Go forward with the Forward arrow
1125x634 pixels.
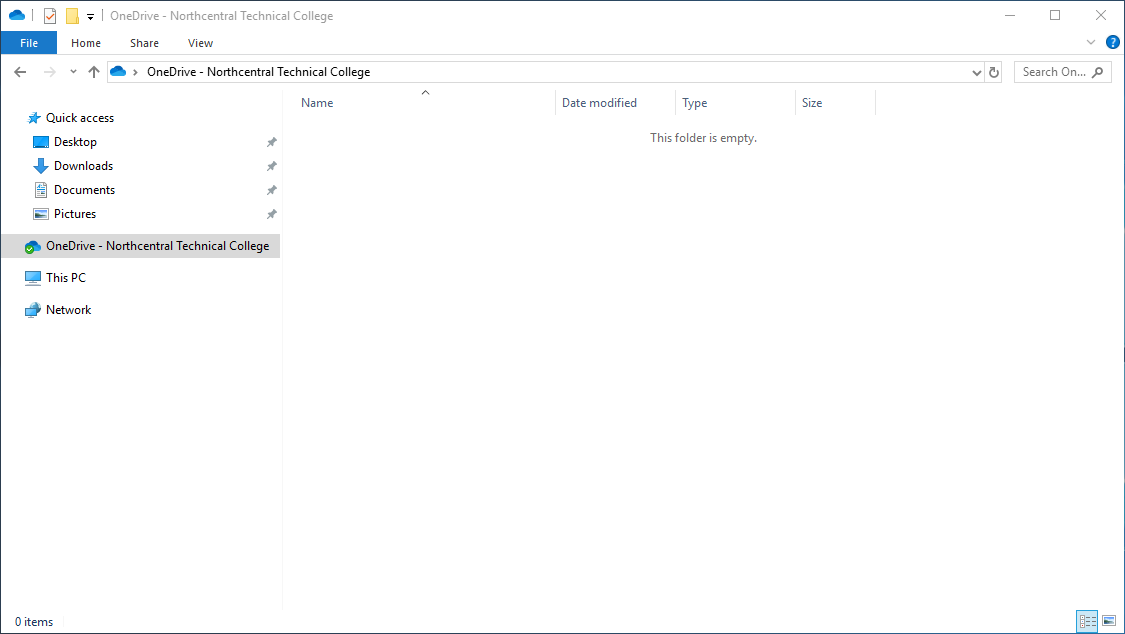click(x=50, y=72)
